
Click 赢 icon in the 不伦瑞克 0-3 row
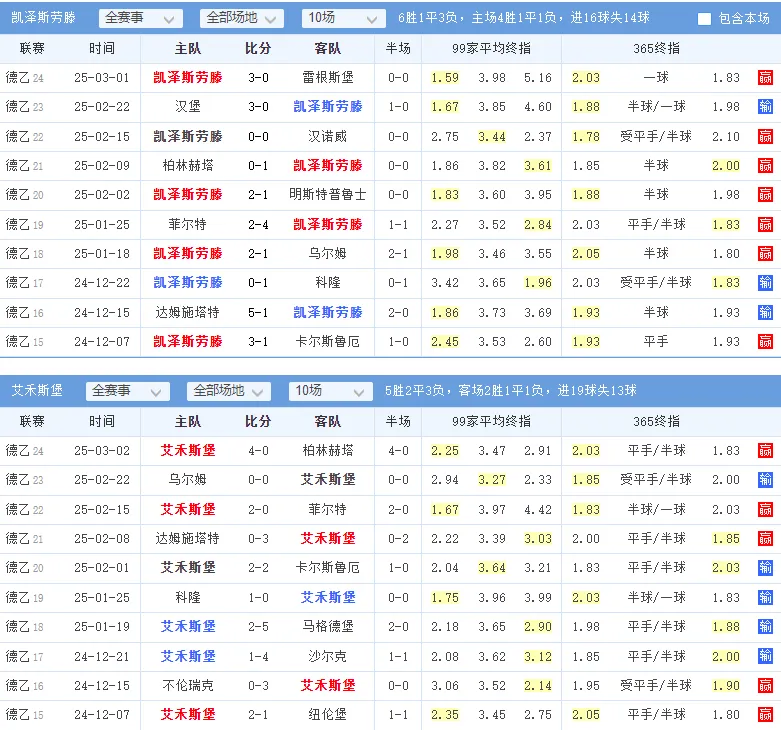[x=765, y=686]
